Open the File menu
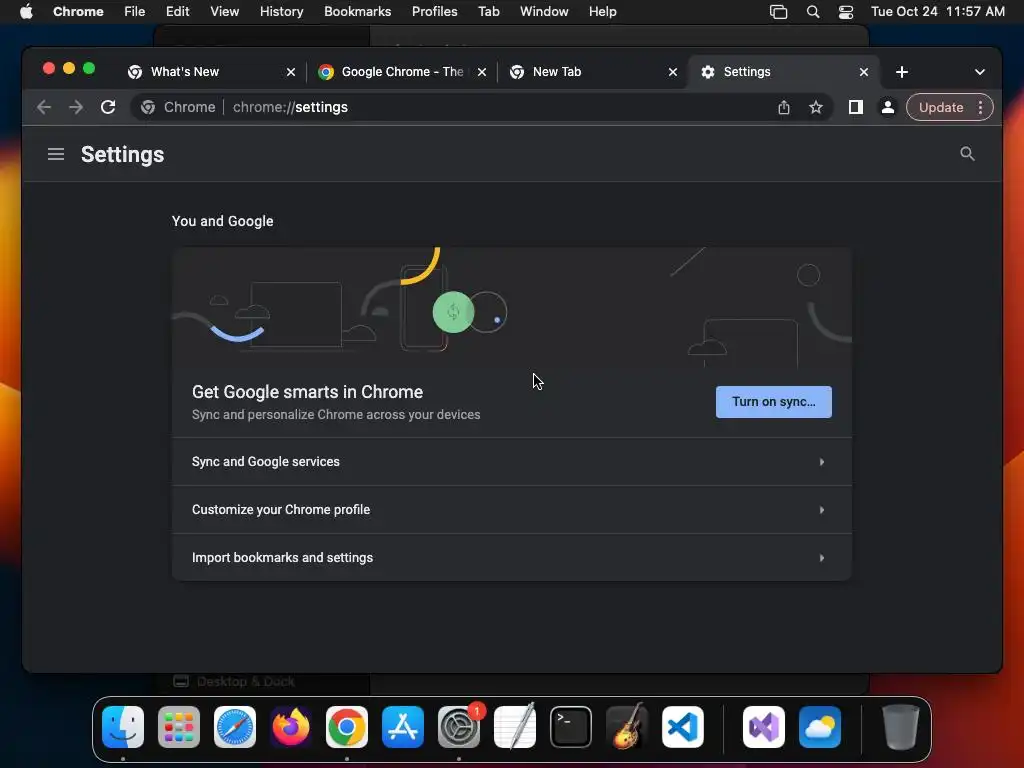The width and height of the screenshot is (1024, 768). click(135, 12)
